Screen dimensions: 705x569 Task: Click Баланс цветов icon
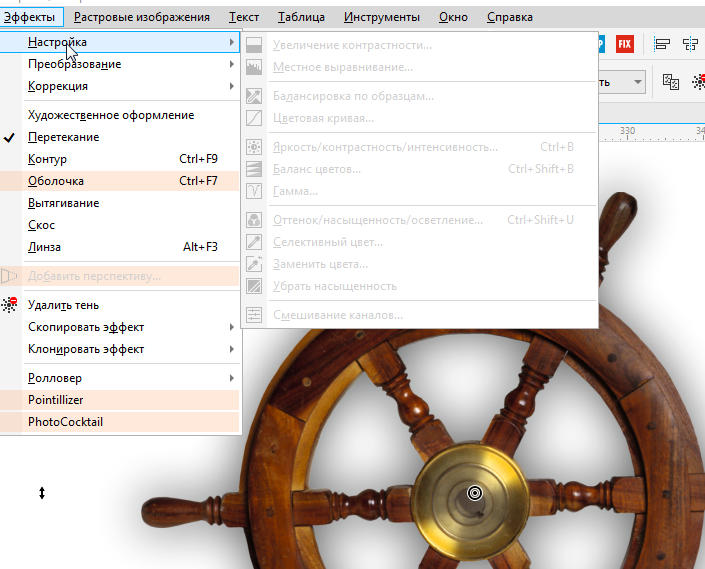point(254,169)
